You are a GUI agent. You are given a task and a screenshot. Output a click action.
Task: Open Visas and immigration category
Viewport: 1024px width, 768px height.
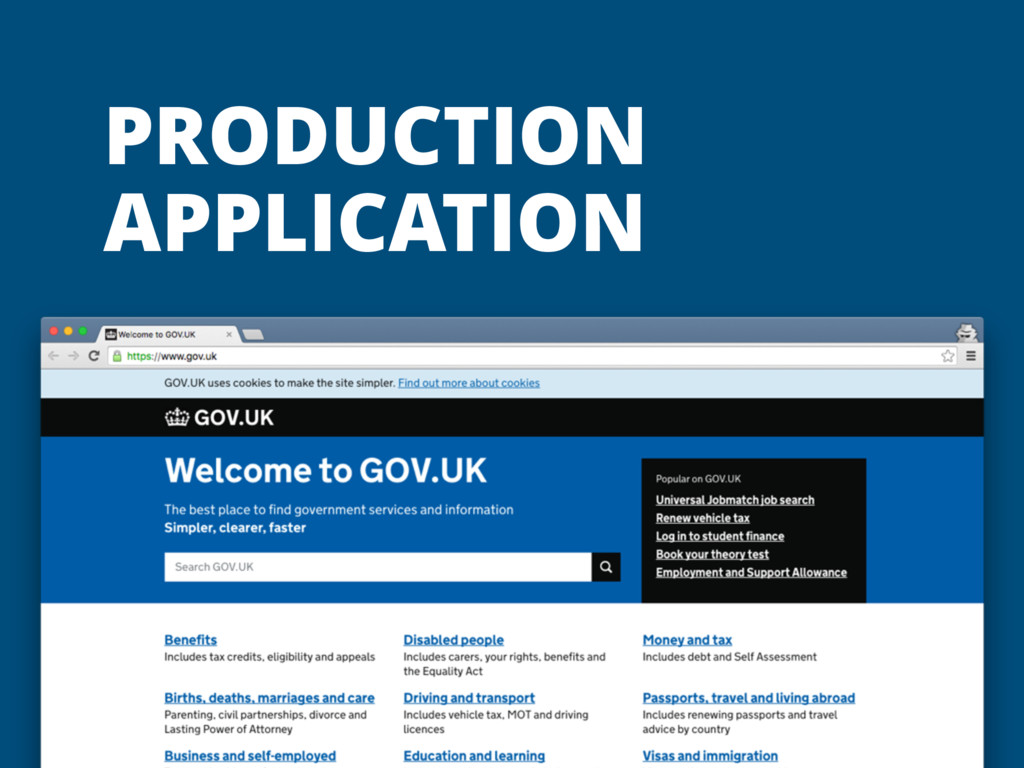710,756
